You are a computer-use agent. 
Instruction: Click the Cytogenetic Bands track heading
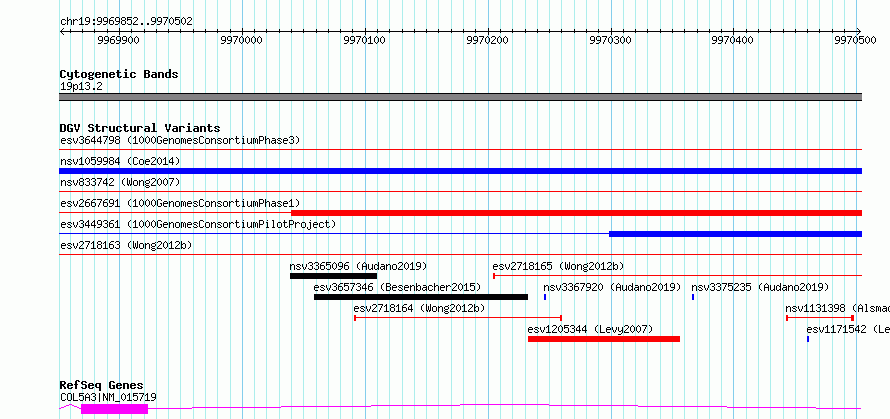click(x=119, y=74)
